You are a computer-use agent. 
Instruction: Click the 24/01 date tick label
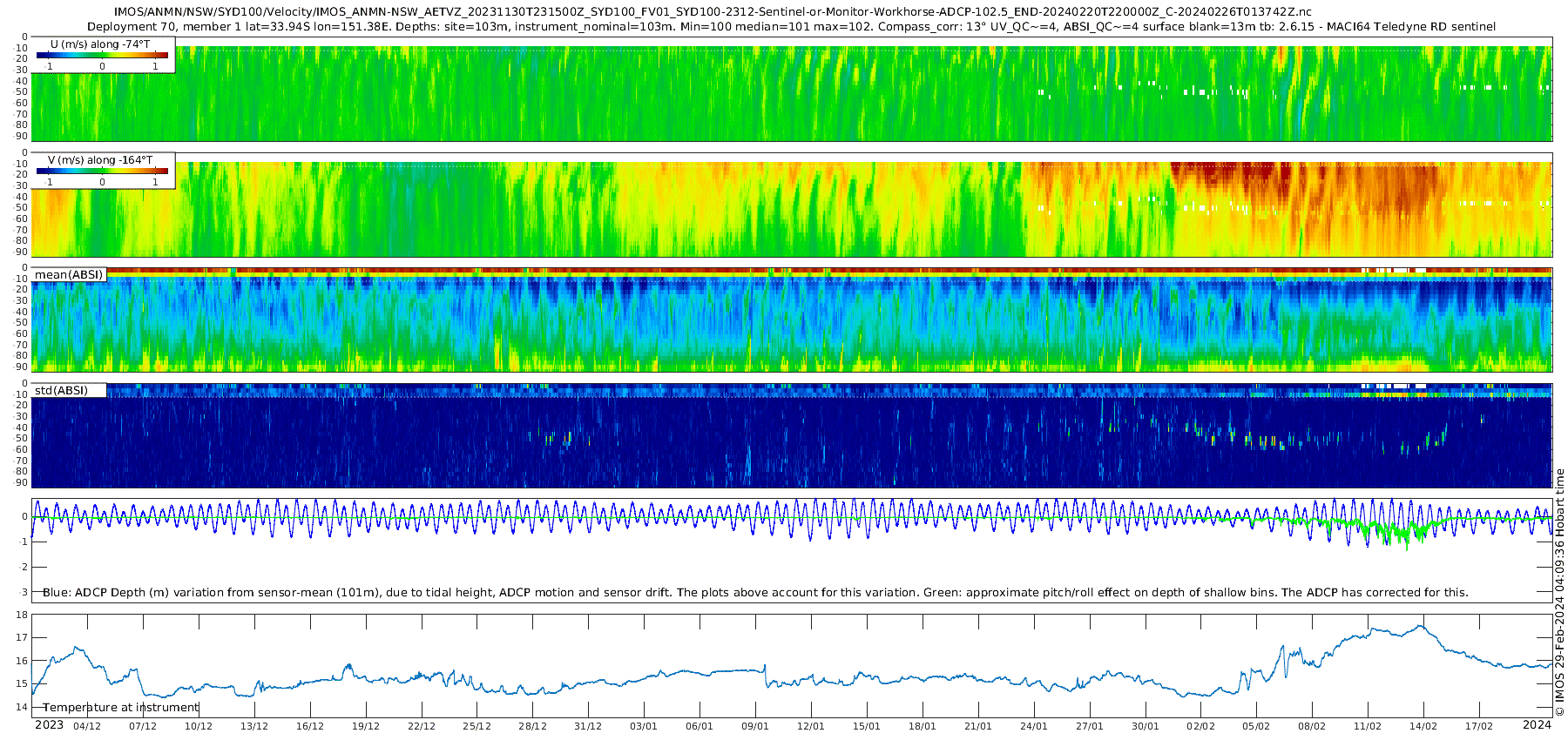[1033, 726]
